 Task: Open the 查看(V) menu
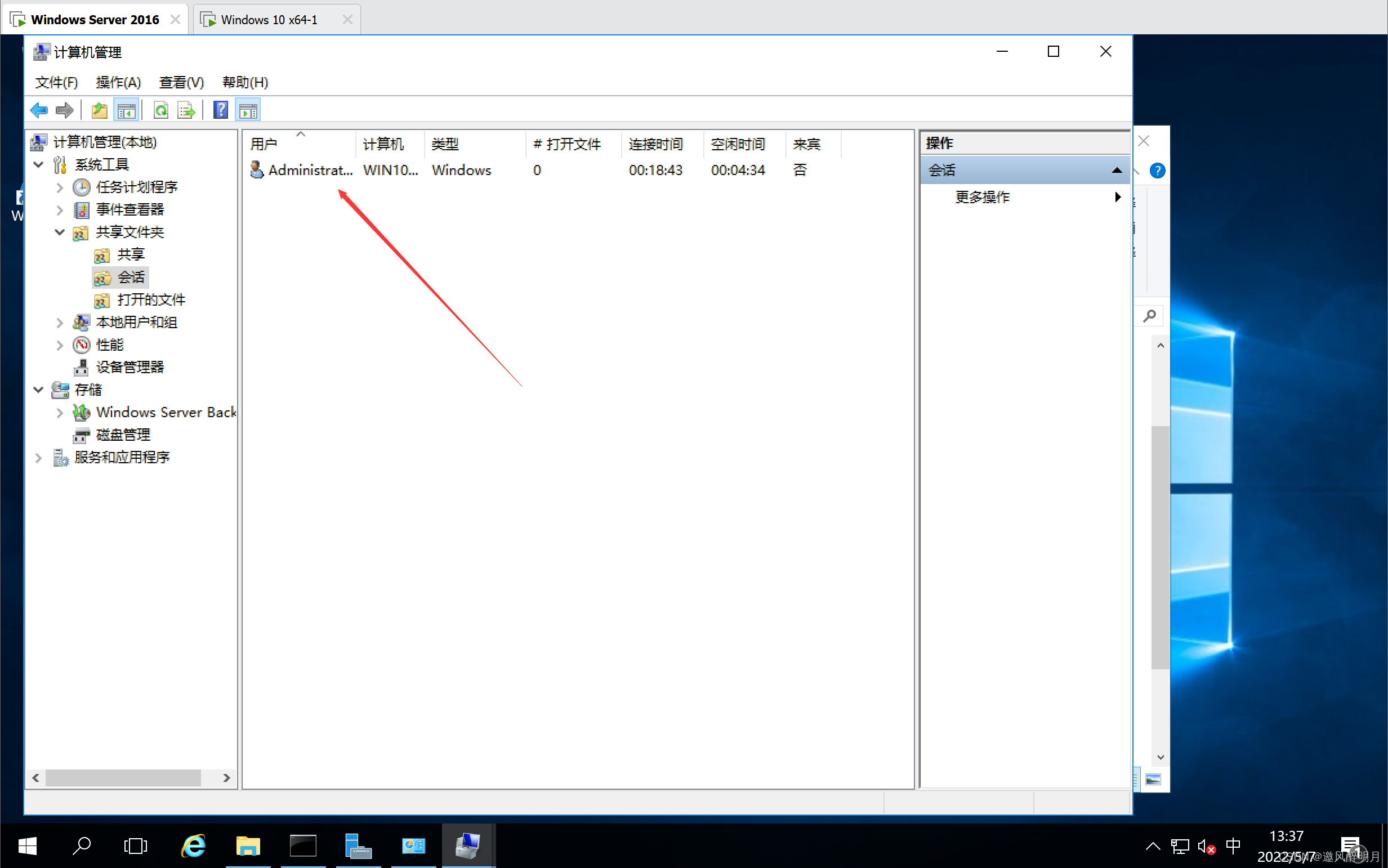point(181,82)
